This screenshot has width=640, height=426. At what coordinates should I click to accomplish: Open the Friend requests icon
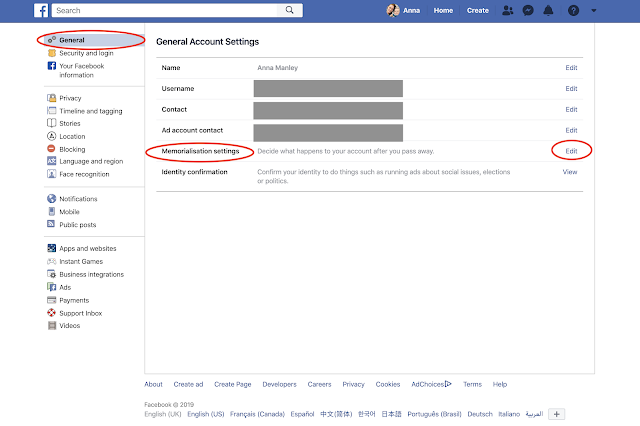(x=507, y=10)
